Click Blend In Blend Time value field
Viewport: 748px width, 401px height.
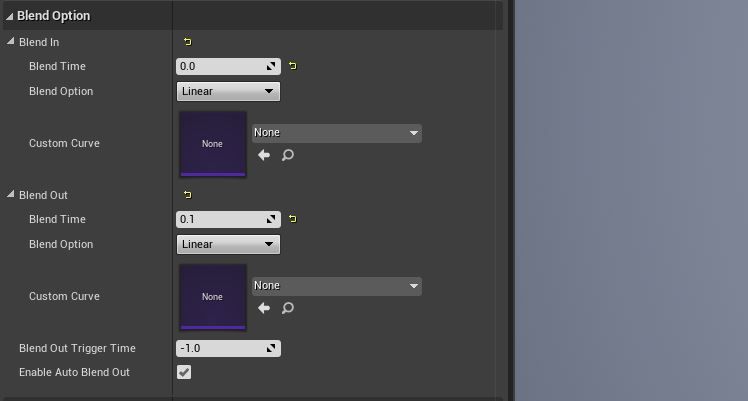click(x=229, y=66)
